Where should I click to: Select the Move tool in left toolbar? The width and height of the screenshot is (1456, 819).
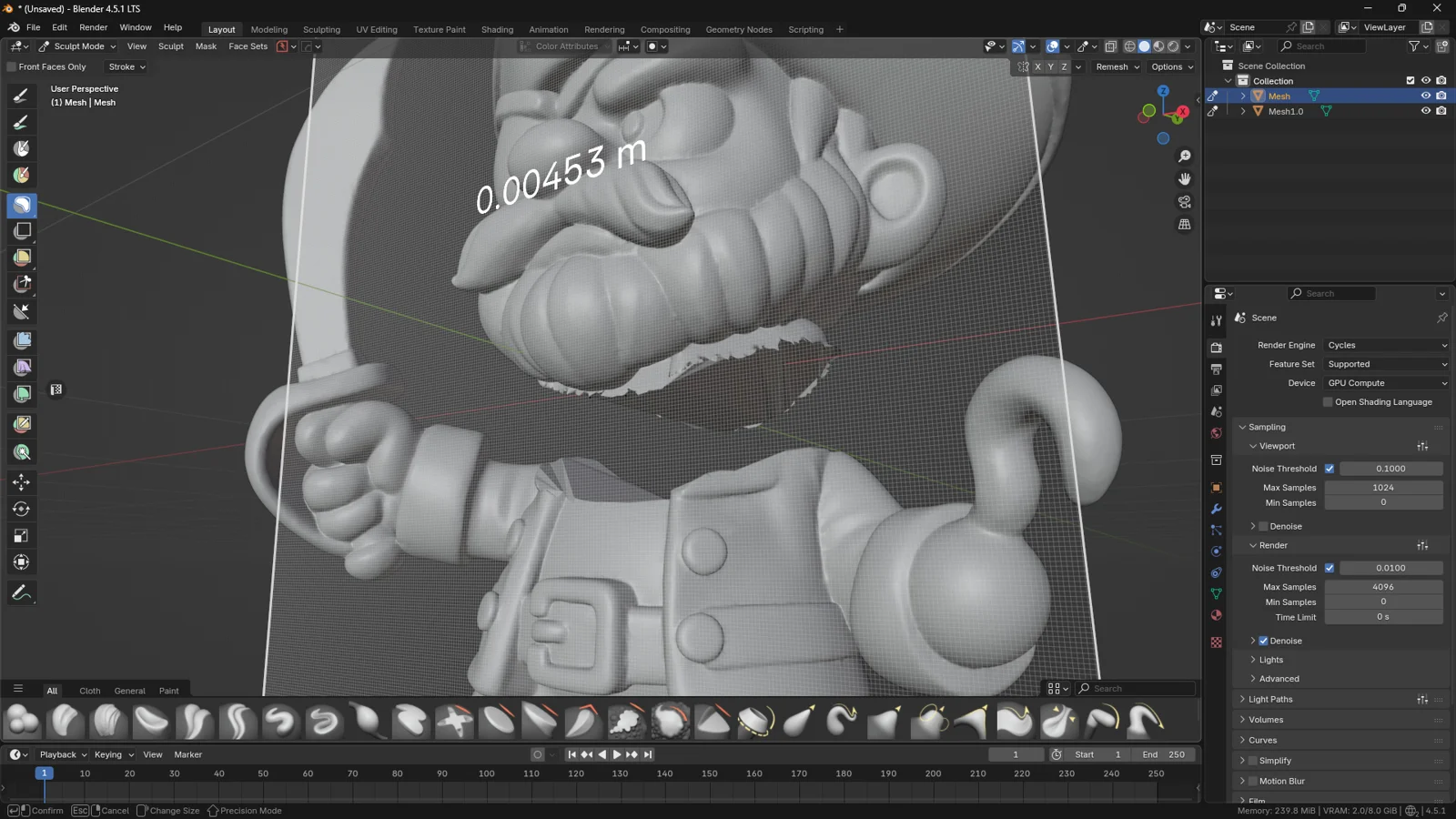[22, 482]
